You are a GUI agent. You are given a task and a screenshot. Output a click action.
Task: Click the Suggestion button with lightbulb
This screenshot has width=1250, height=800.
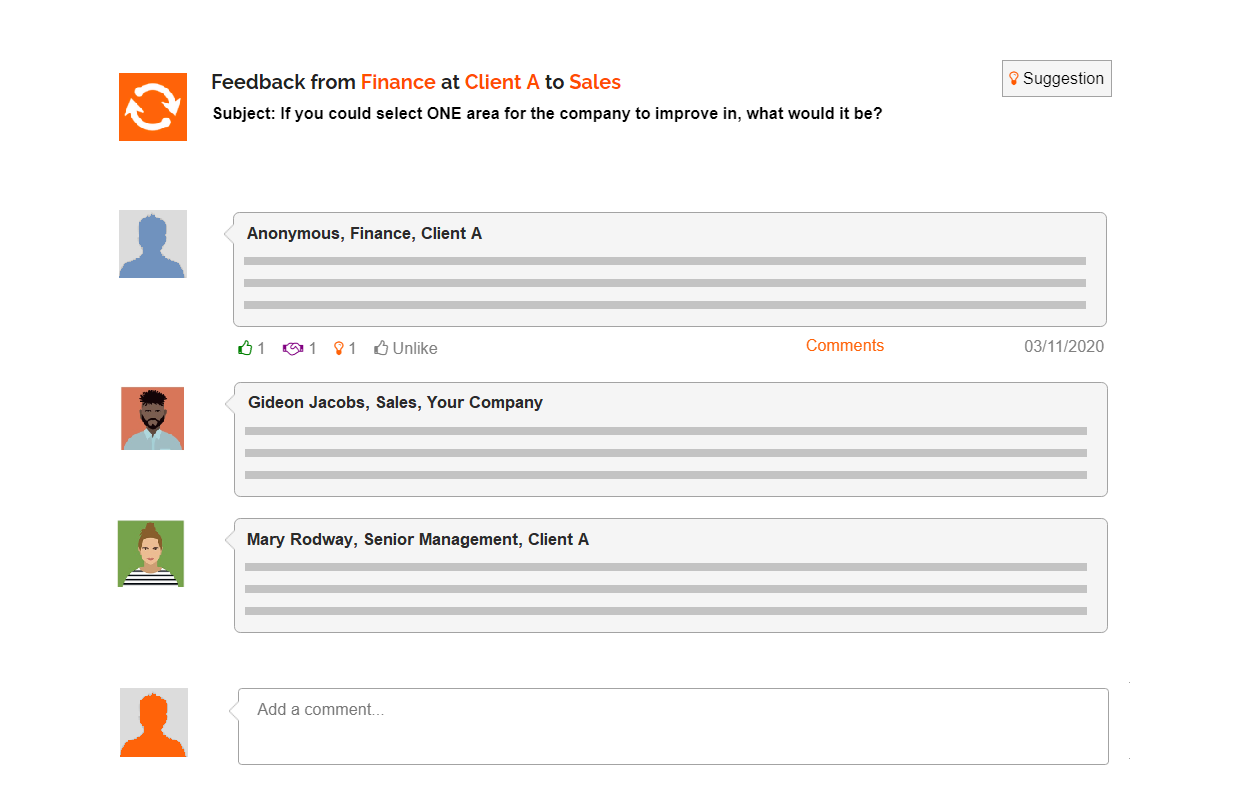coord(1056,79)
